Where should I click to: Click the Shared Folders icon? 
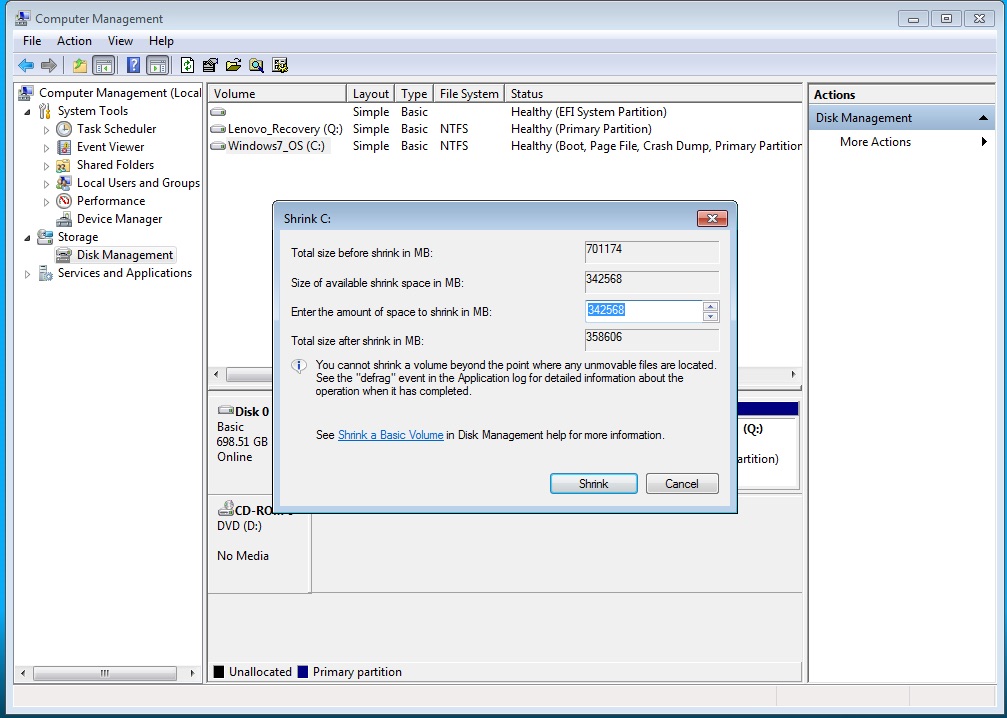click(x=64, y=165)
